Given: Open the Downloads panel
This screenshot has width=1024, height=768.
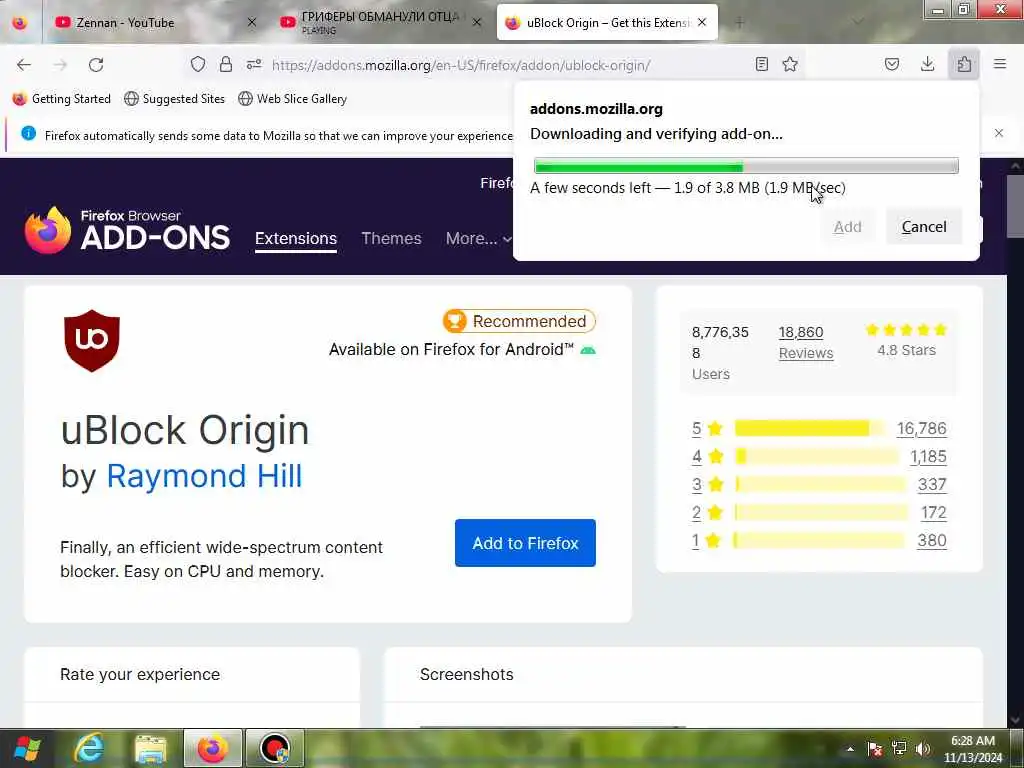Looking at the screenshot, I should tap(927, 64).
